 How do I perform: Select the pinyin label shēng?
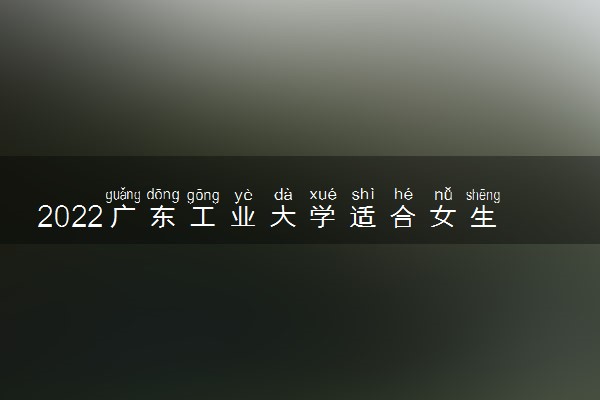click(x=483, y=195)
